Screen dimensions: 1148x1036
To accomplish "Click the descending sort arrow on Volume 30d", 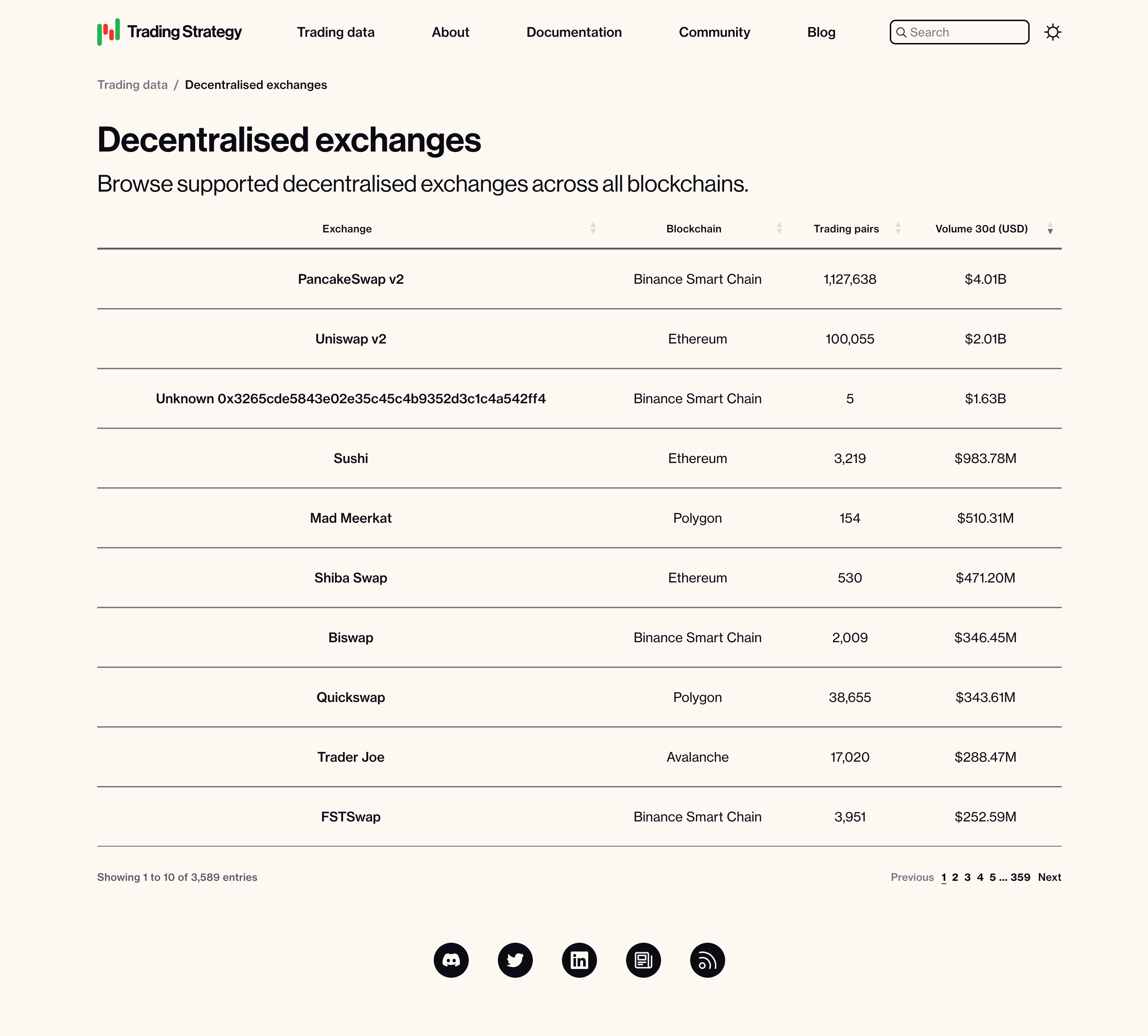I will pos(1050,231).
